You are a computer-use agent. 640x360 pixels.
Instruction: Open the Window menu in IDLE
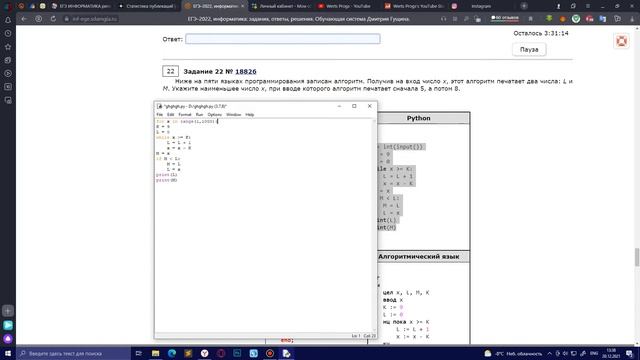[233, 115]
